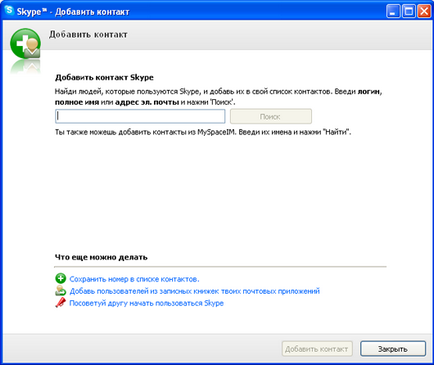This screenshot has width=434, height=365.
Task: Focus the contact search text field
Action: (140, 116)
